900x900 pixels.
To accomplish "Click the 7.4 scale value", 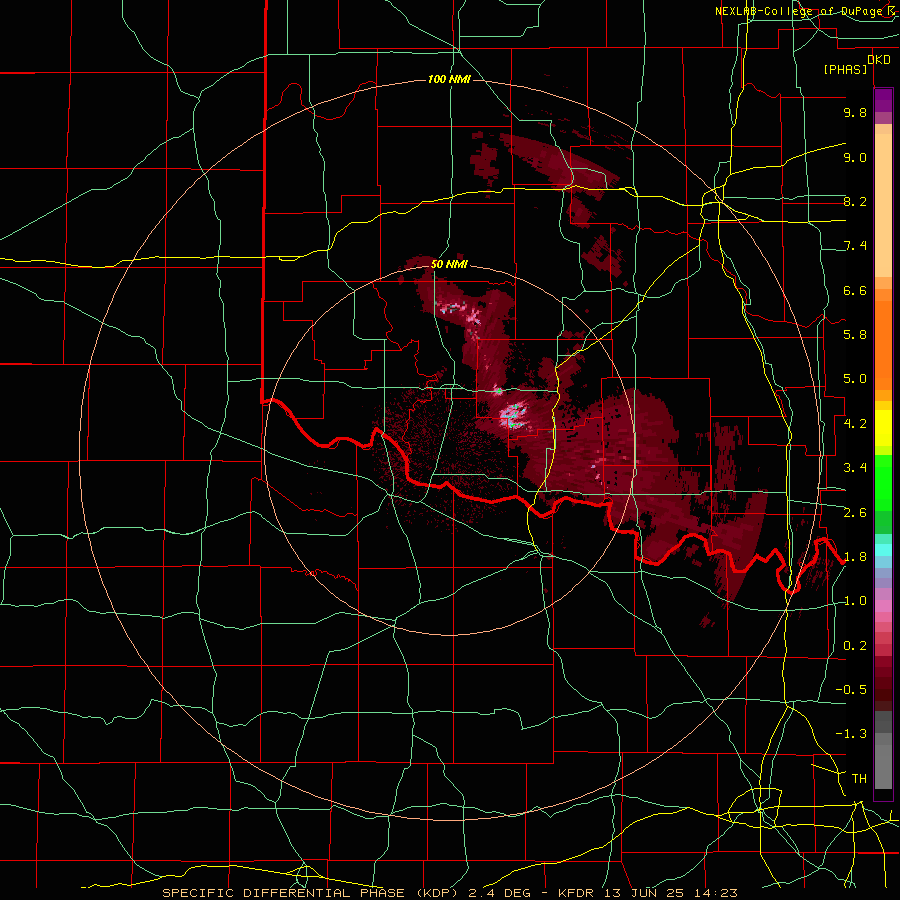I will pos(855,246).
